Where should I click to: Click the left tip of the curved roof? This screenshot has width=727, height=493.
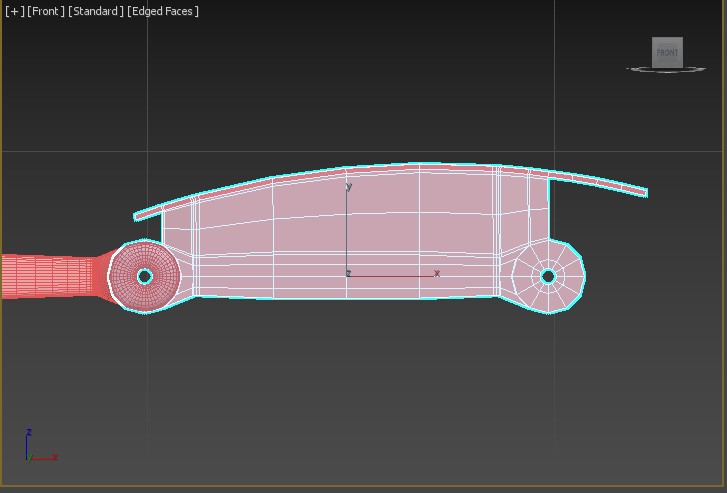coord(138,214)
